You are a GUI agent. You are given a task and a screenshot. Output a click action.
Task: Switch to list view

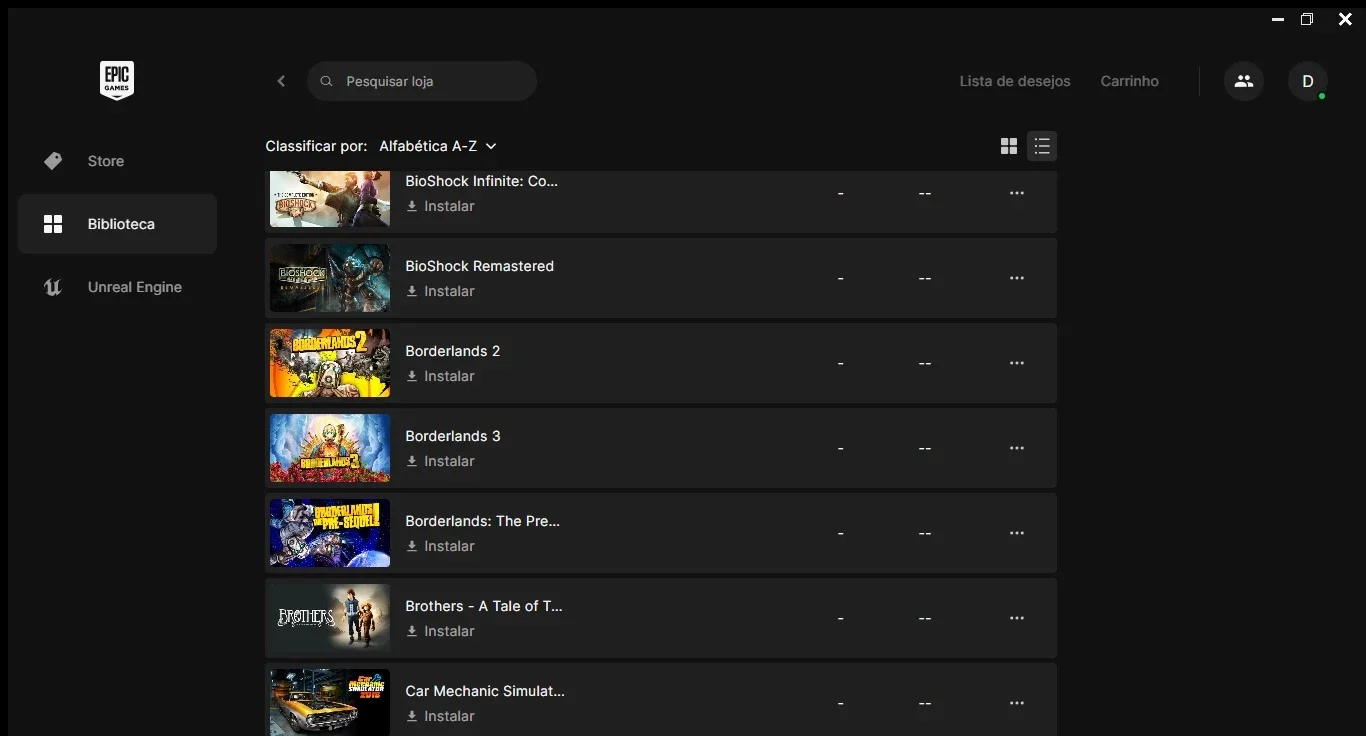(x=1042, y=147)
